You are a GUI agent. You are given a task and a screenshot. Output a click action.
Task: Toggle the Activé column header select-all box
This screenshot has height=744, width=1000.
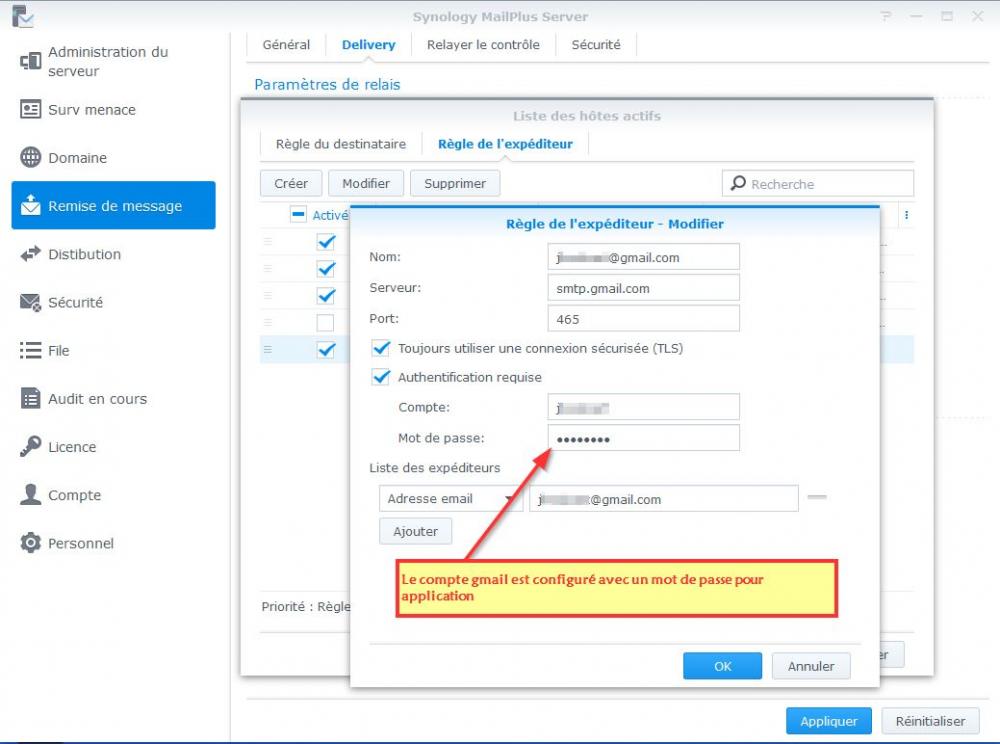coord(298,215)
